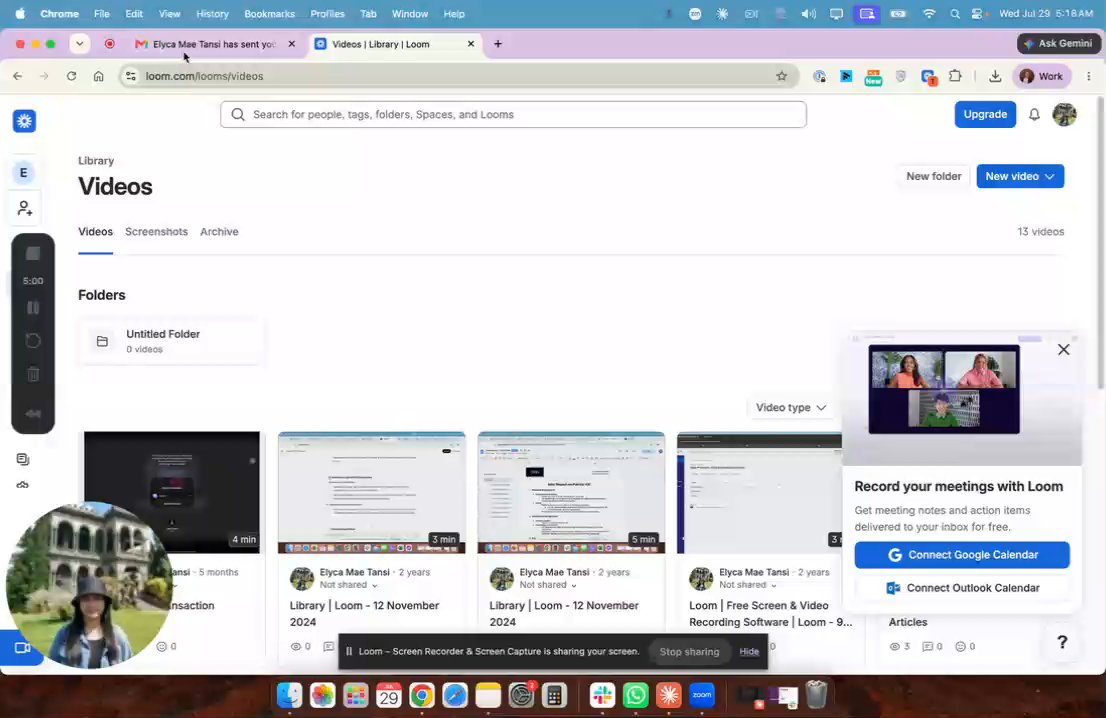Expand Not shared dropdown on Free Screen video

(x=748, y=585)
